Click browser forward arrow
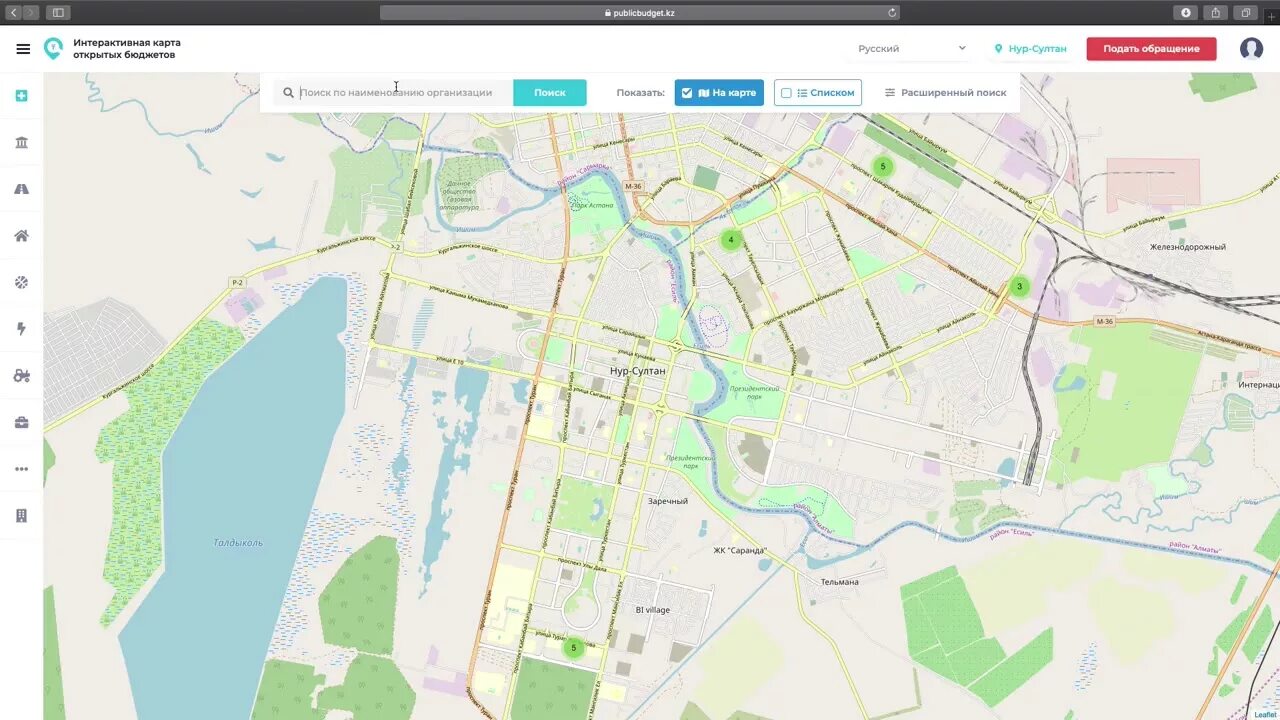Screen dimensions: 1280x720 [x=31, y=12]
